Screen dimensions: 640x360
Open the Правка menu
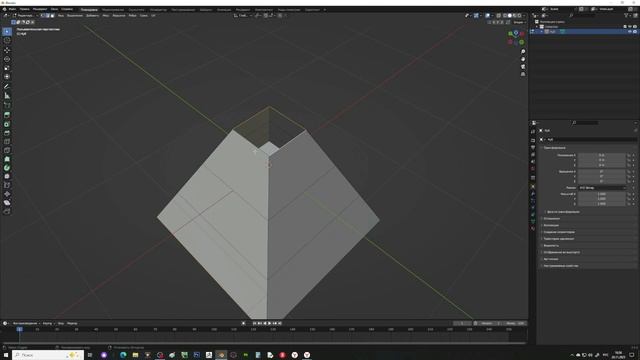coord(24,9)
